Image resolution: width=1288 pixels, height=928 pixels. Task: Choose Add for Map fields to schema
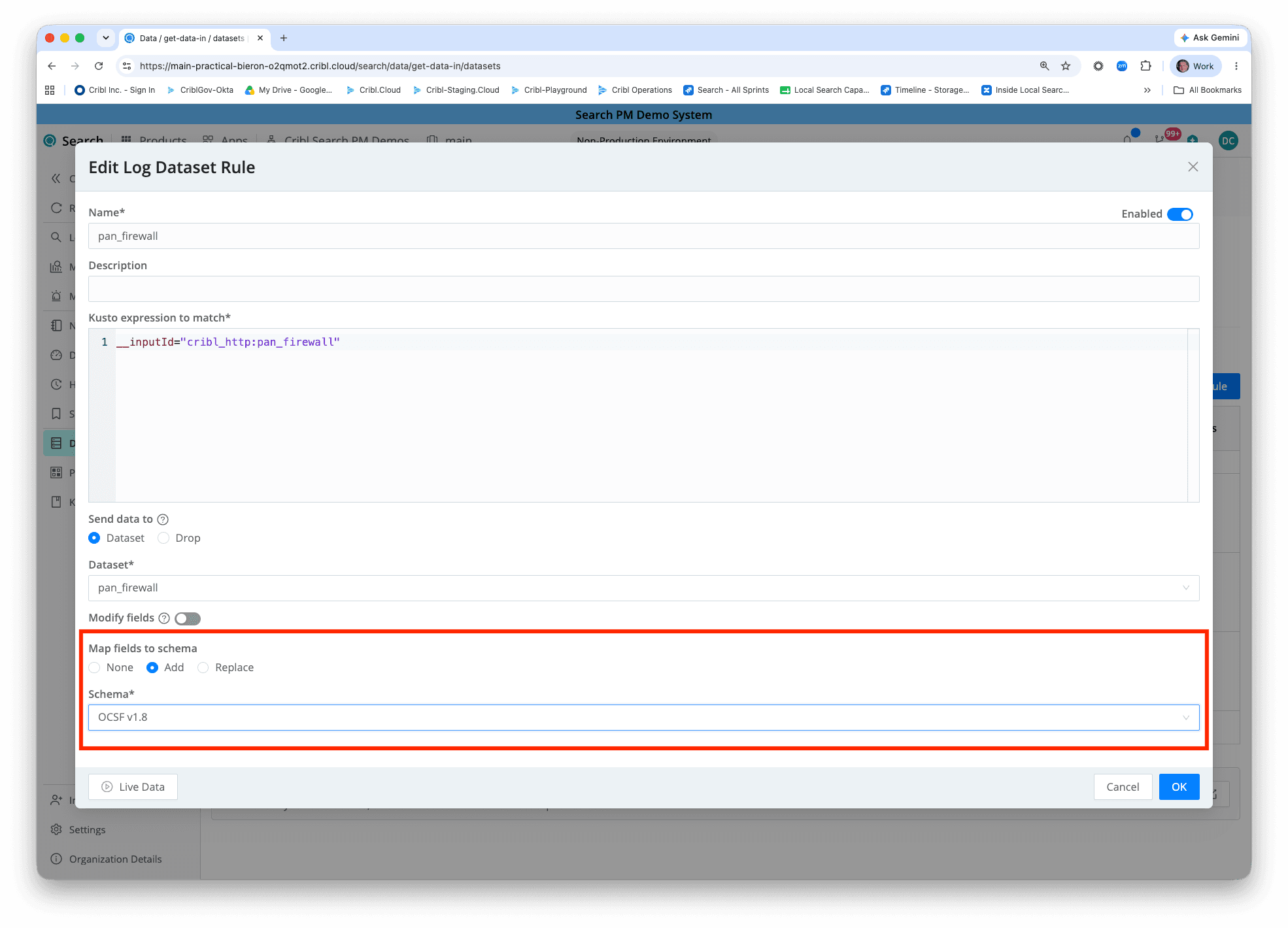[152, 667]
